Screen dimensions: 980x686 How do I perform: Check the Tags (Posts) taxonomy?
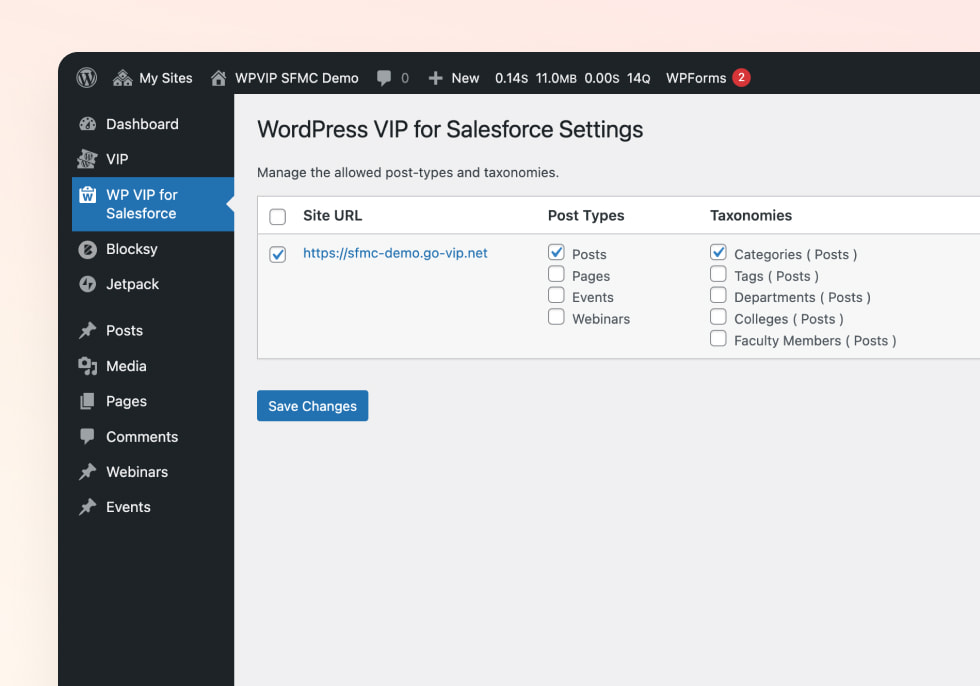tap(718, 275)
